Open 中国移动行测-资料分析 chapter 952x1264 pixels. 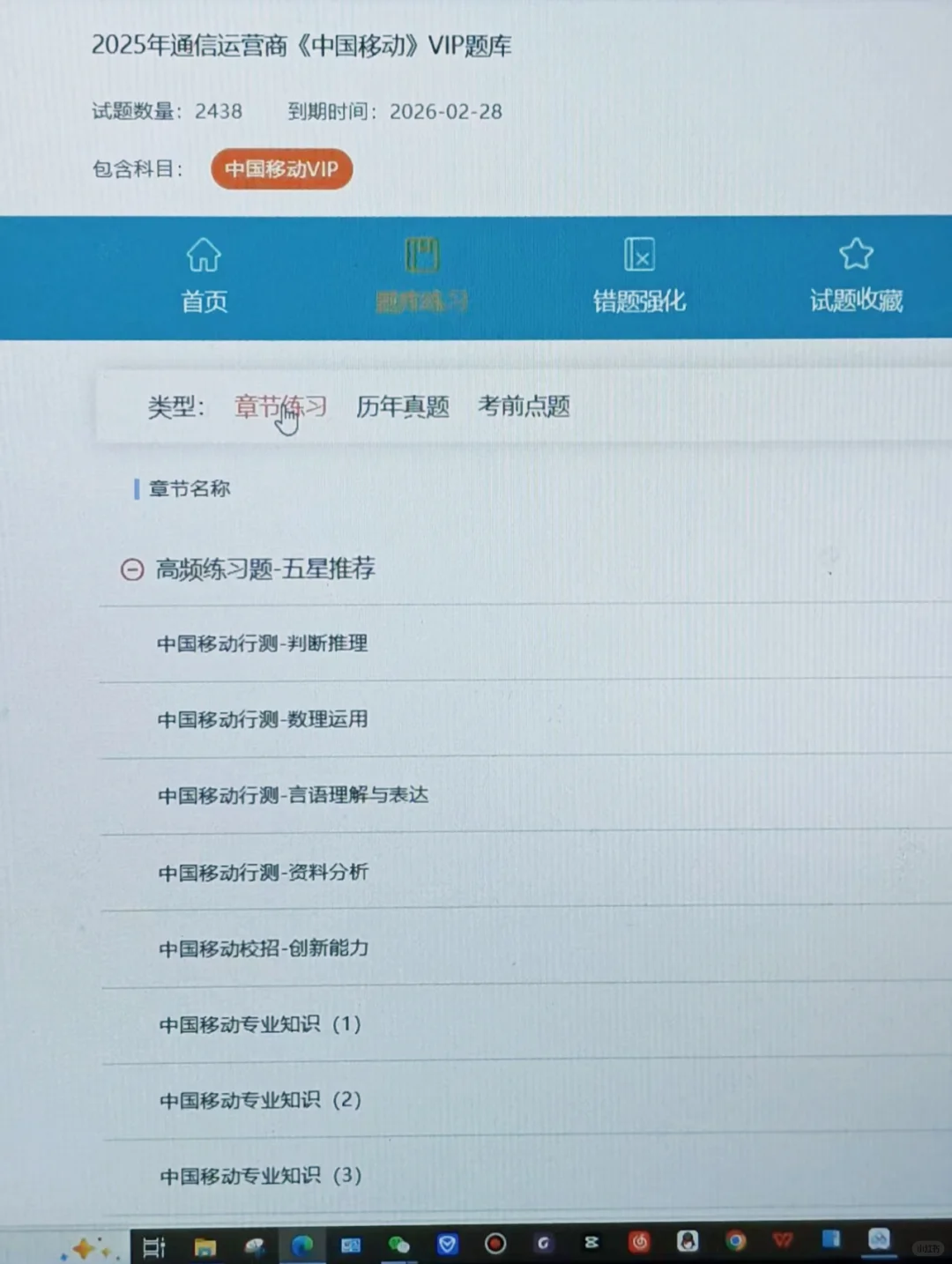[x=263, y=872]
